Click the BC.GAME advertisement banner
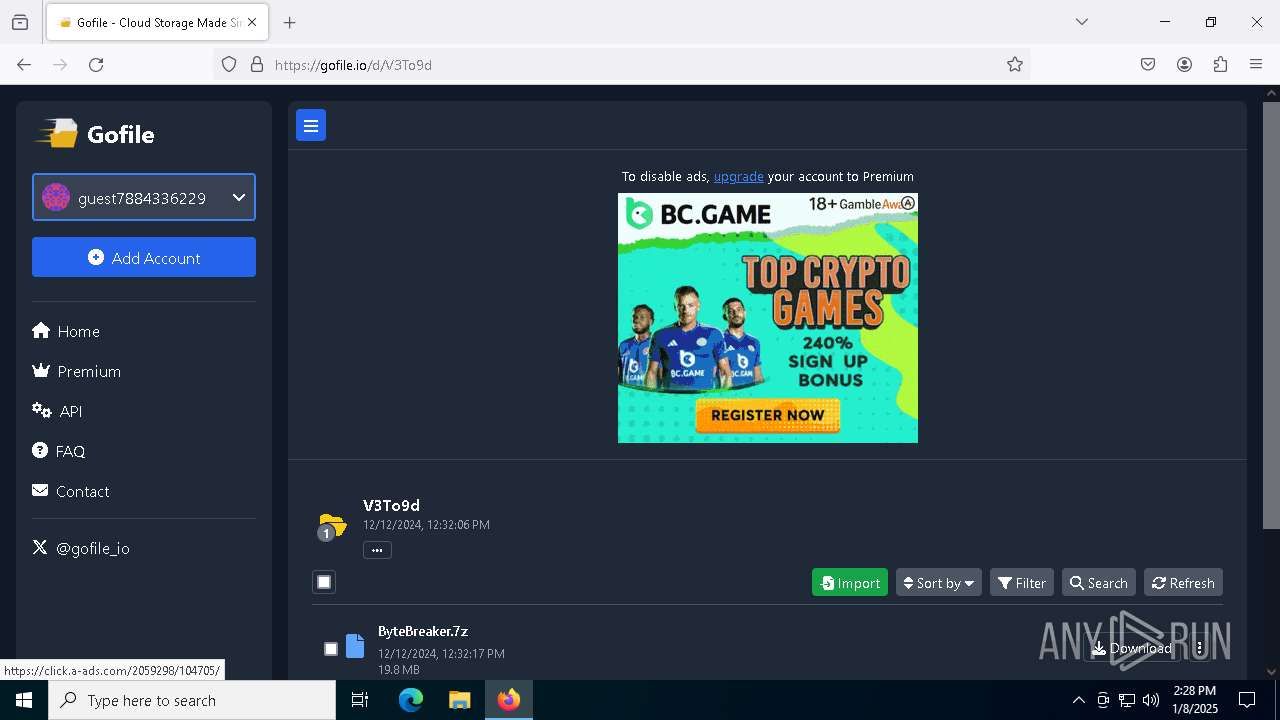Viewport: 1280px width, 720px height. coord(768,318)
